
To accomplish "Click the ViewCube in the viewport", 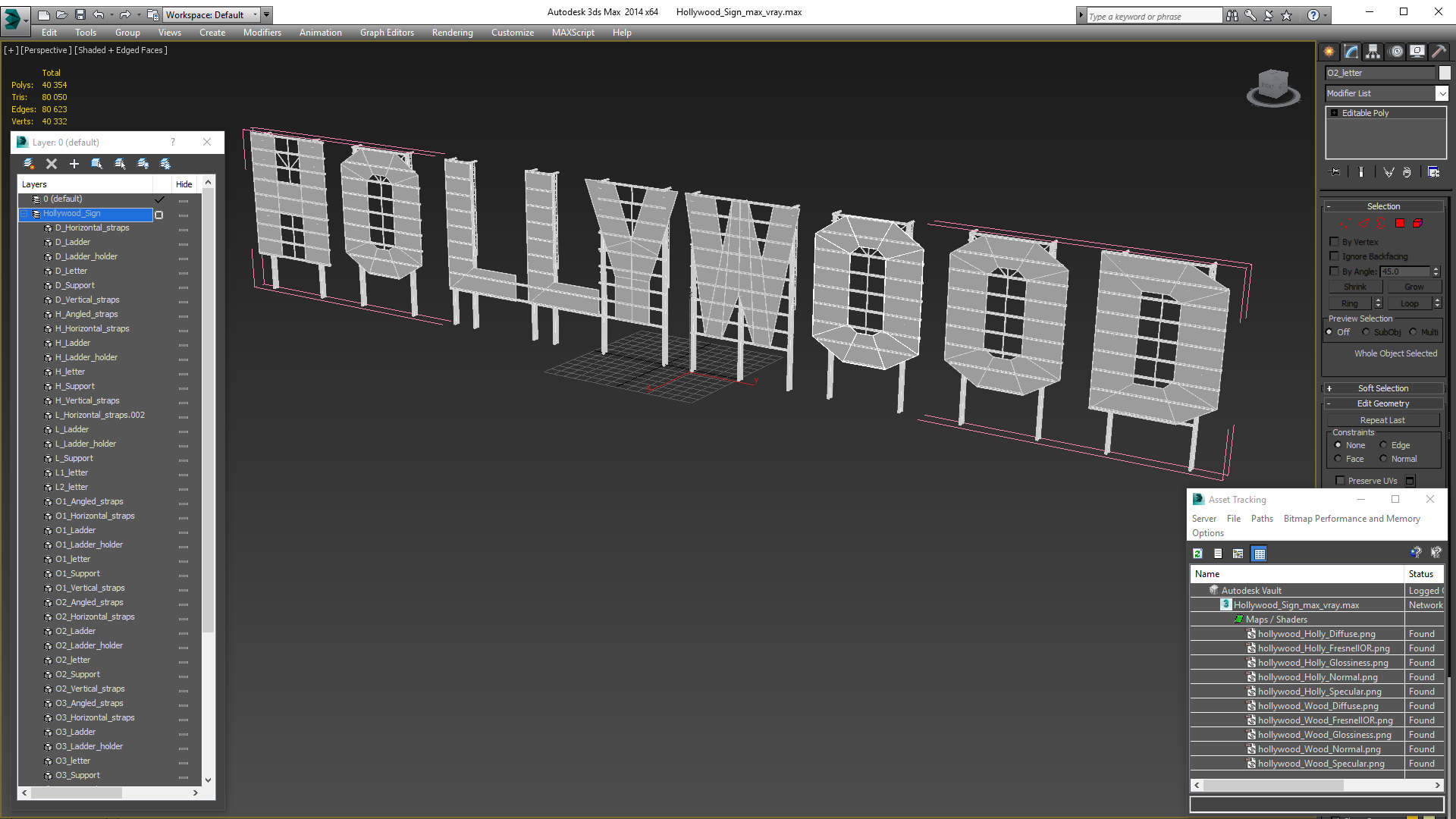I will click(1273, 86).
